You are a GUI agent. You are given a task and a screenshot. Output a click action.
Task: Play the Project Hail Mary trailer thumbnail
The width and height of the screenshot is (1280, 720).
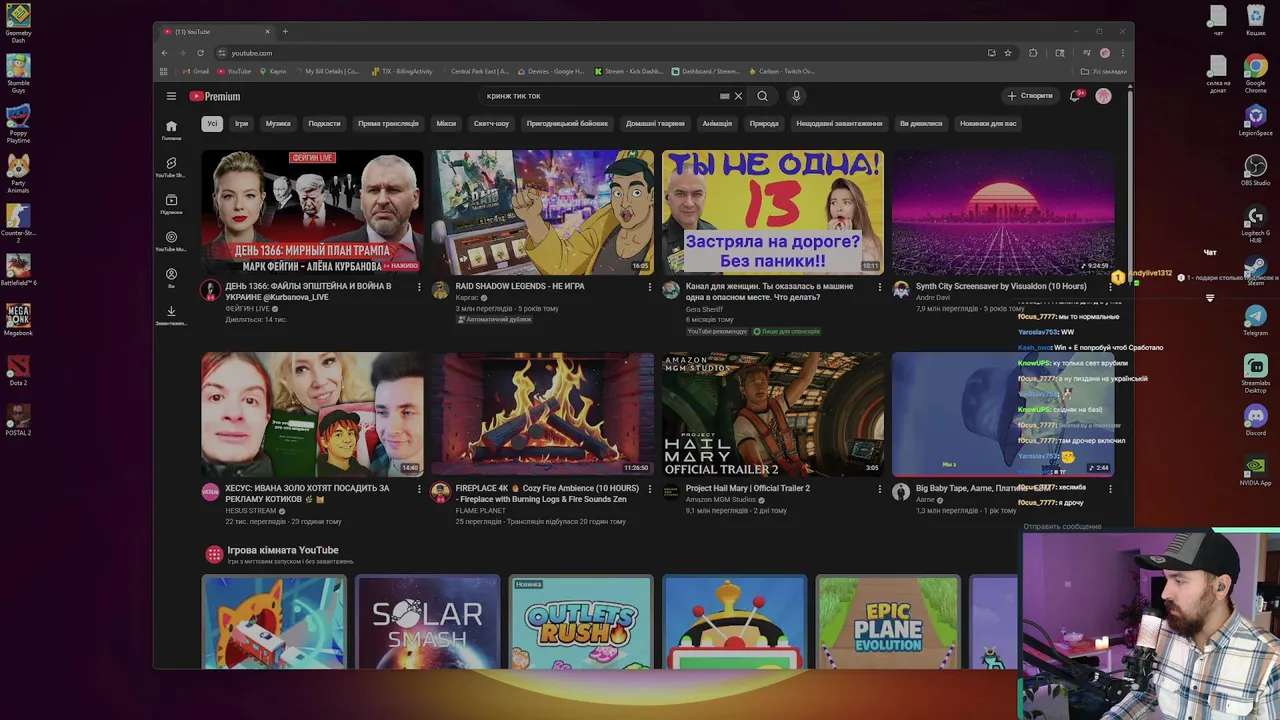pos(773,414)
